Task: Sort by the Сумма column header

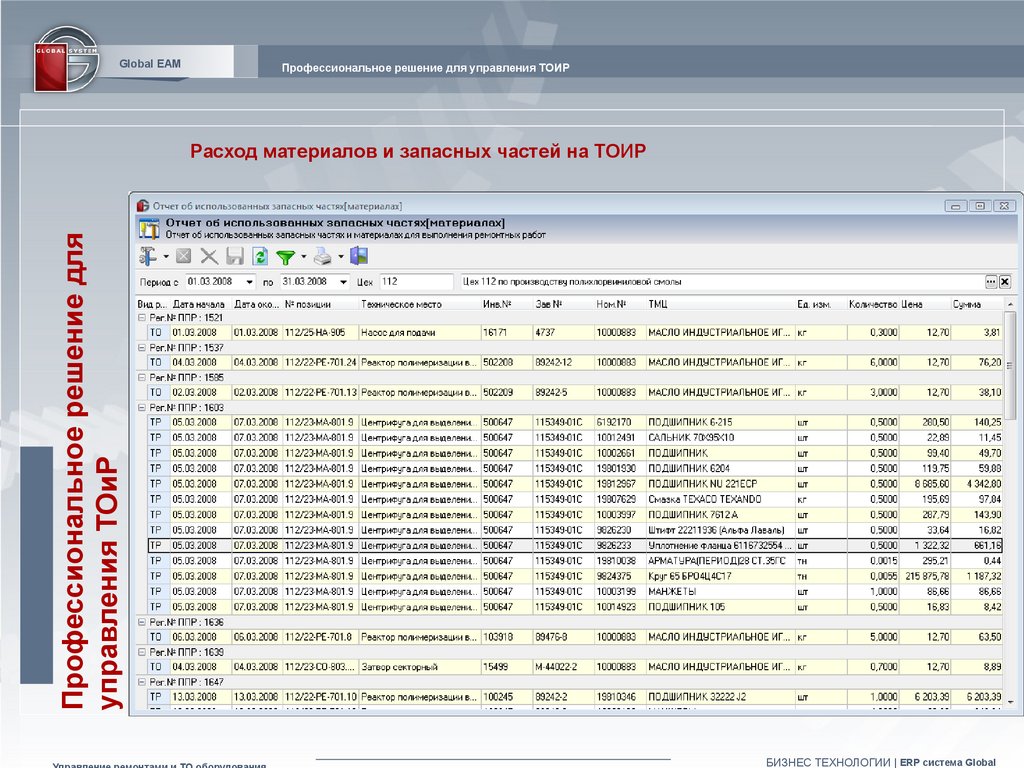Action: click(967, 304)
